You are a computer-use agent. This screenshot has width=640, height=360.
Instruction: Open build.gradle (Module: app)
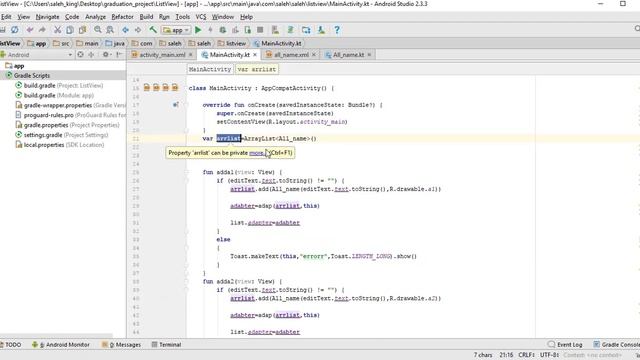55,95
